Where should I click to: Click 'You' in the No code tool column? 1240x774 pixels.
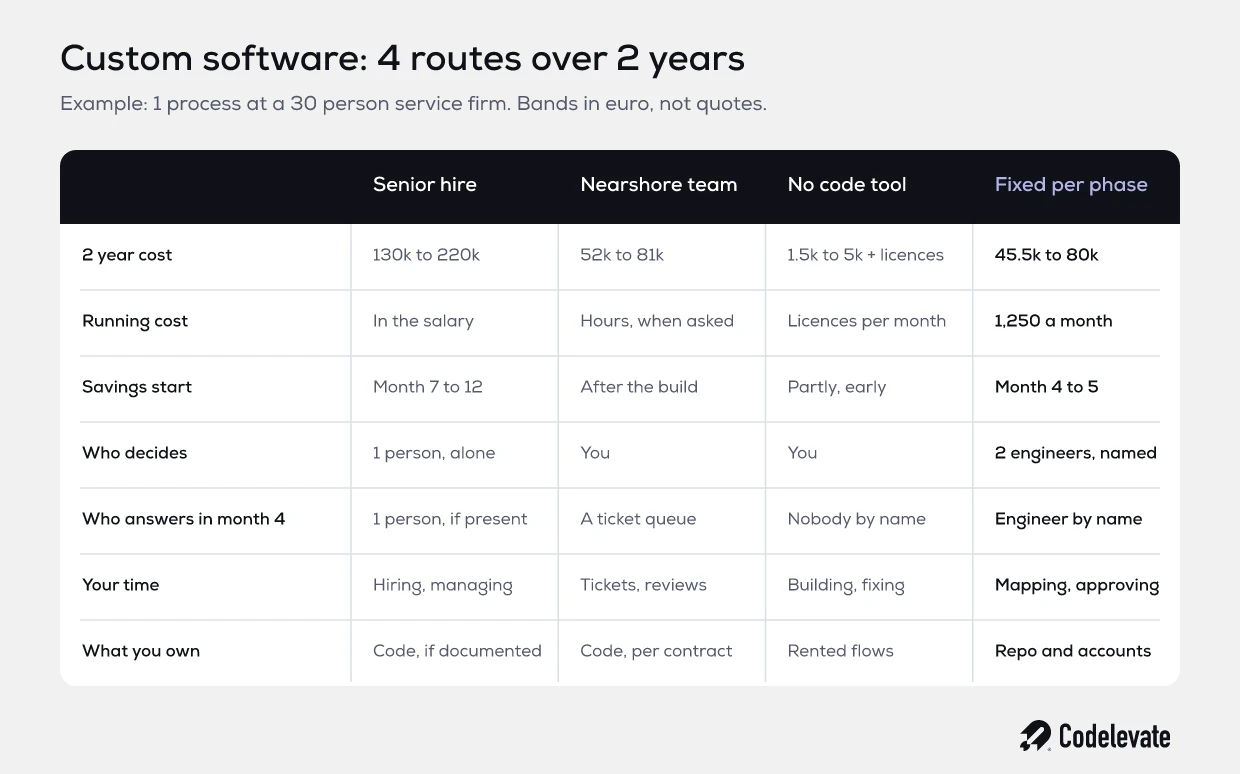pos(803,453)
